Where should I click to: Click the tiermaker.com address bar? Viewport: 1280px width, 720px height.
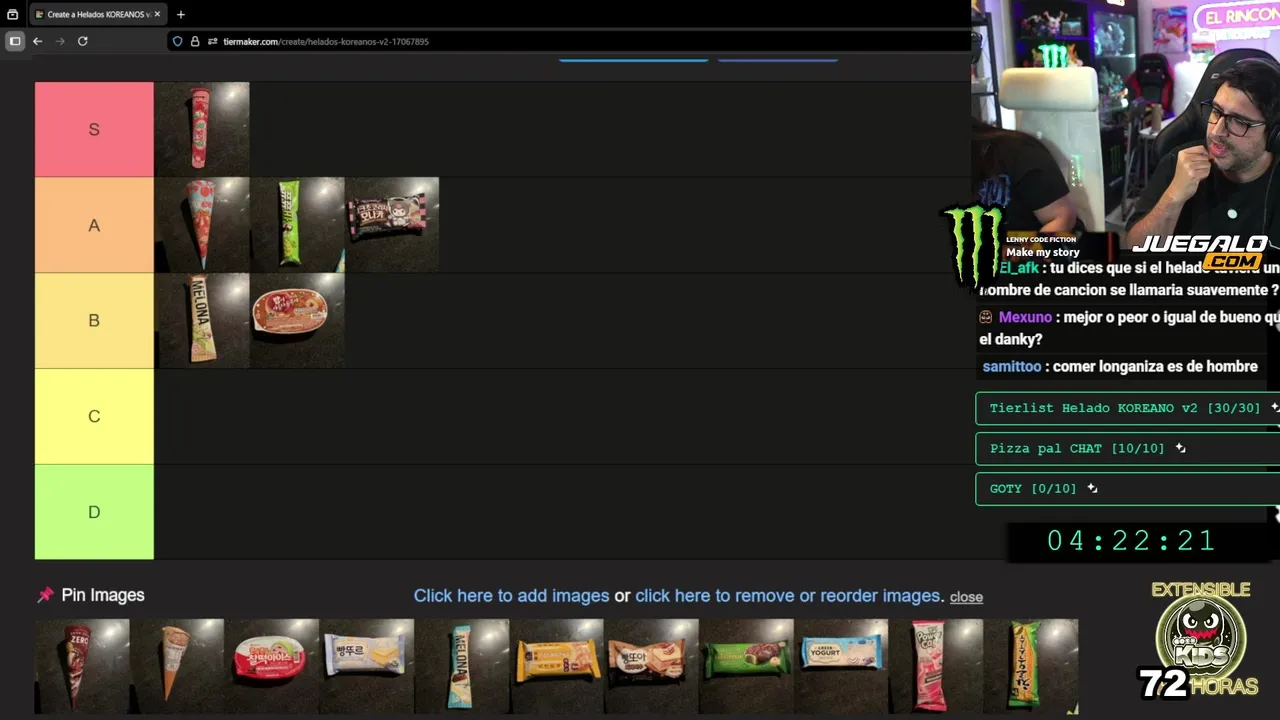[x=570, y=41]
